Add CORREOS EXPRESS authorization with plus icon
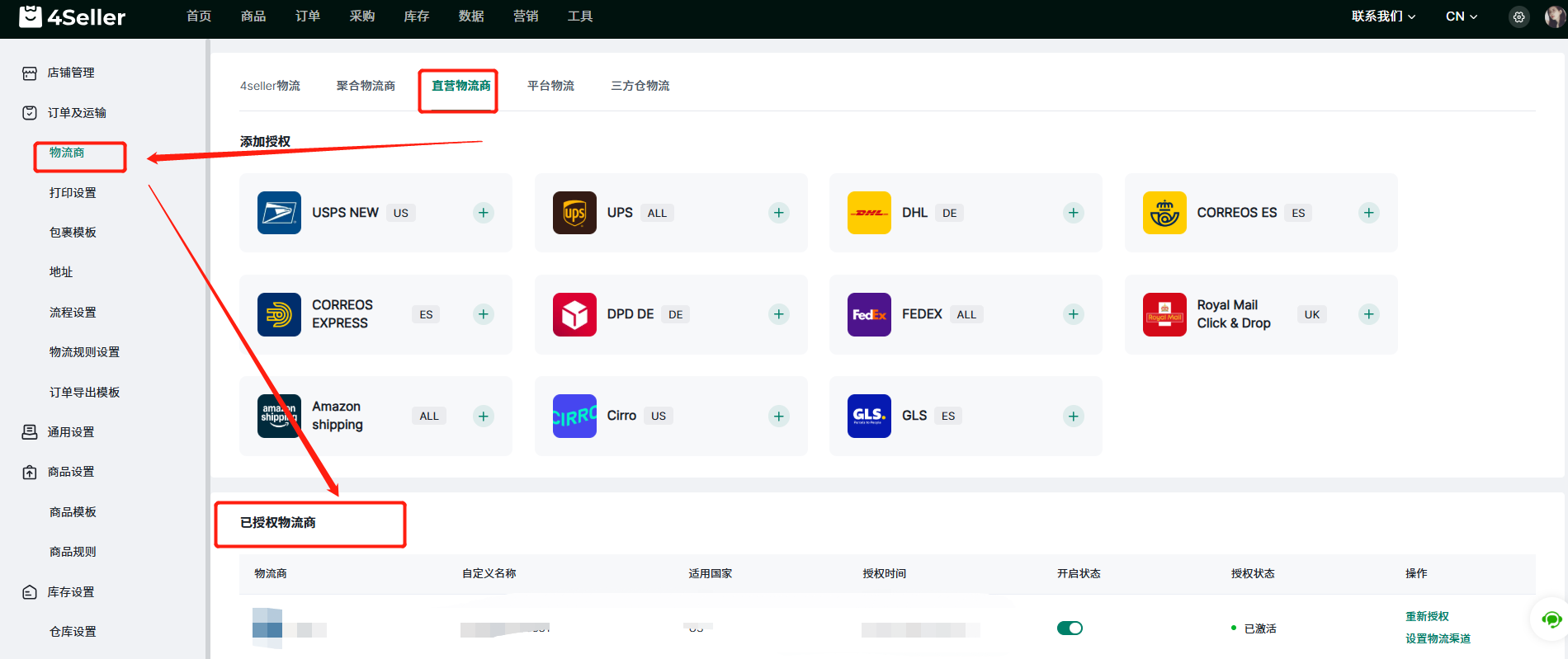1568x659 pixels. pos(484,314)
